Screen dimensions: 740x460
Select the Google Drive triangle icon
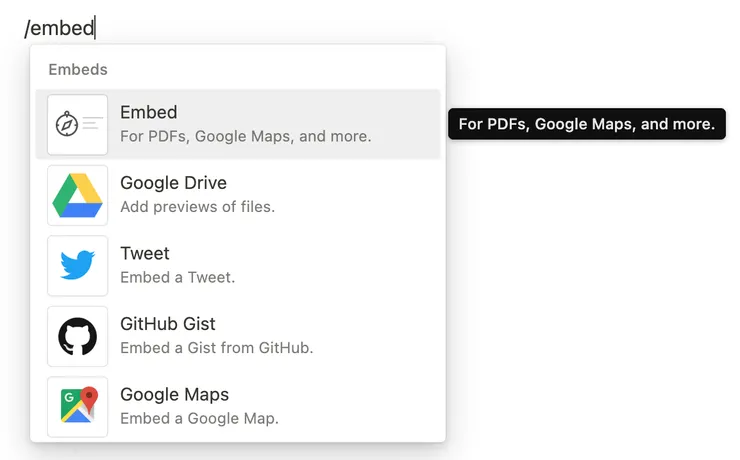[77, 195]
